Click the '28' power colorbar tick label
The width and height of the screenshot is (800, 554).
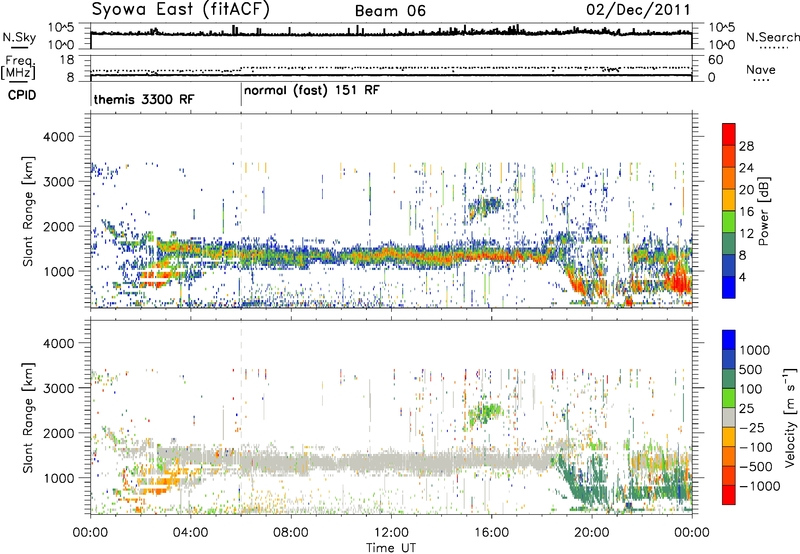pos(746,146)
